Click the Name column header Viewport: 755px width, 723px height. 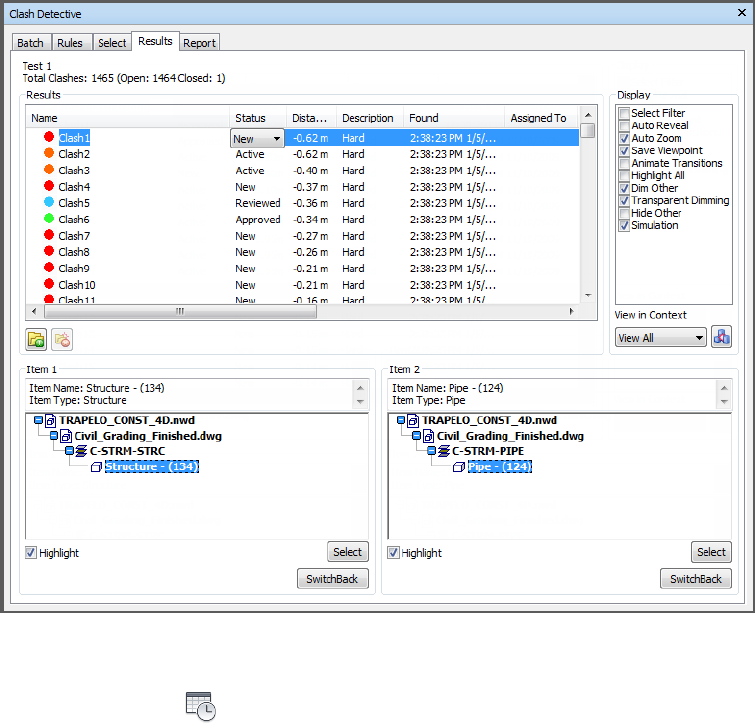[128, 118]
